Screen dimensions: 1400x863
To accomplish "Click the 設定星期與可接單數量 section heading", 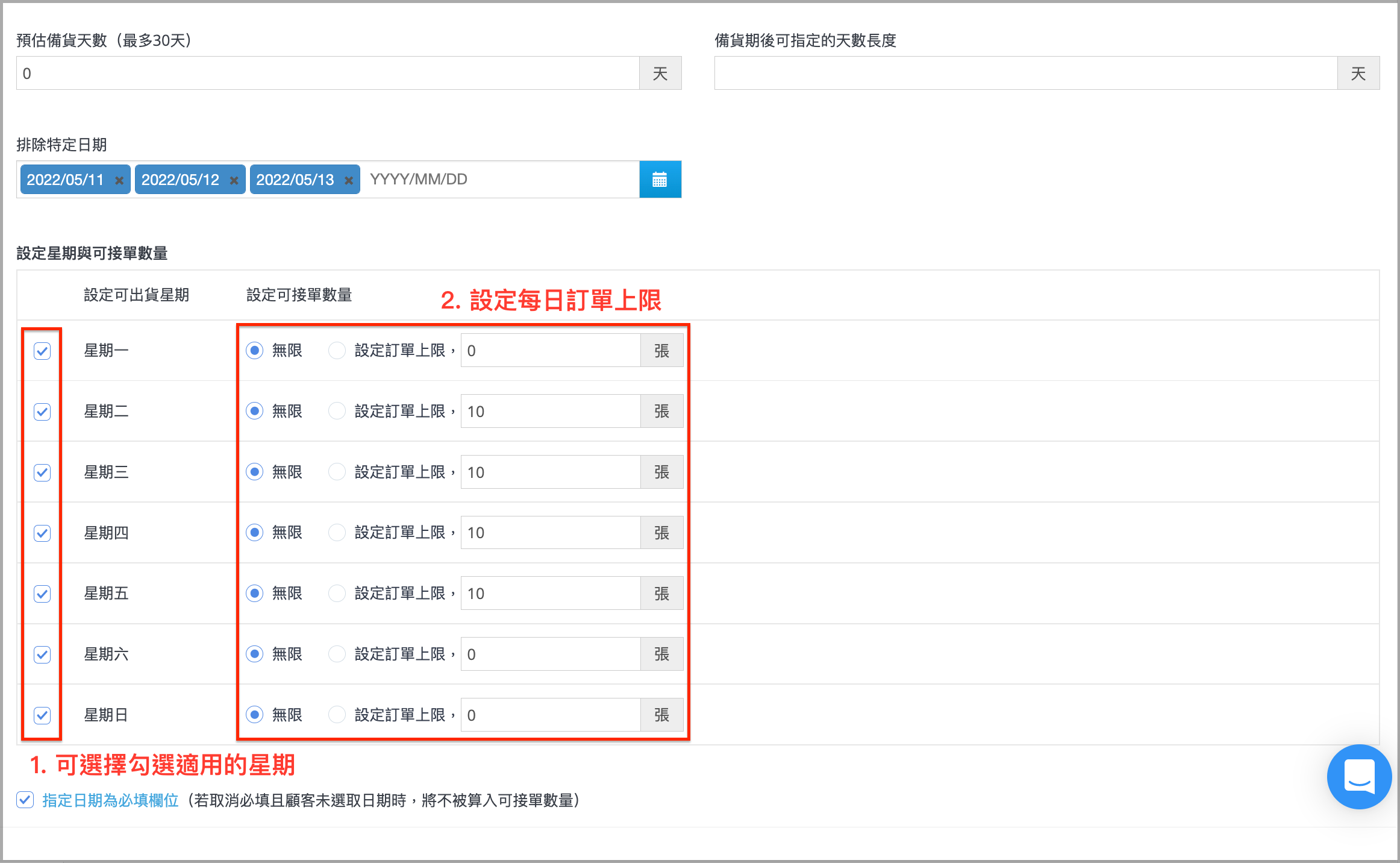I will coord(92,253).
